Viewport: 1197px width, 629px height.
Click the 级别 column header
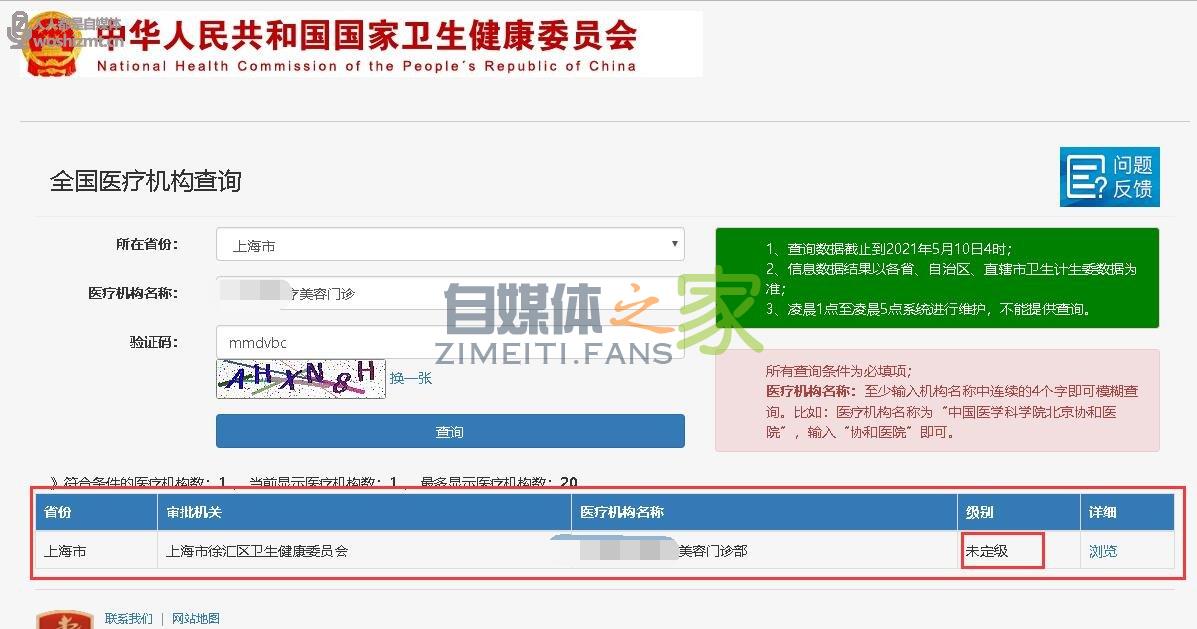[979, 512]
